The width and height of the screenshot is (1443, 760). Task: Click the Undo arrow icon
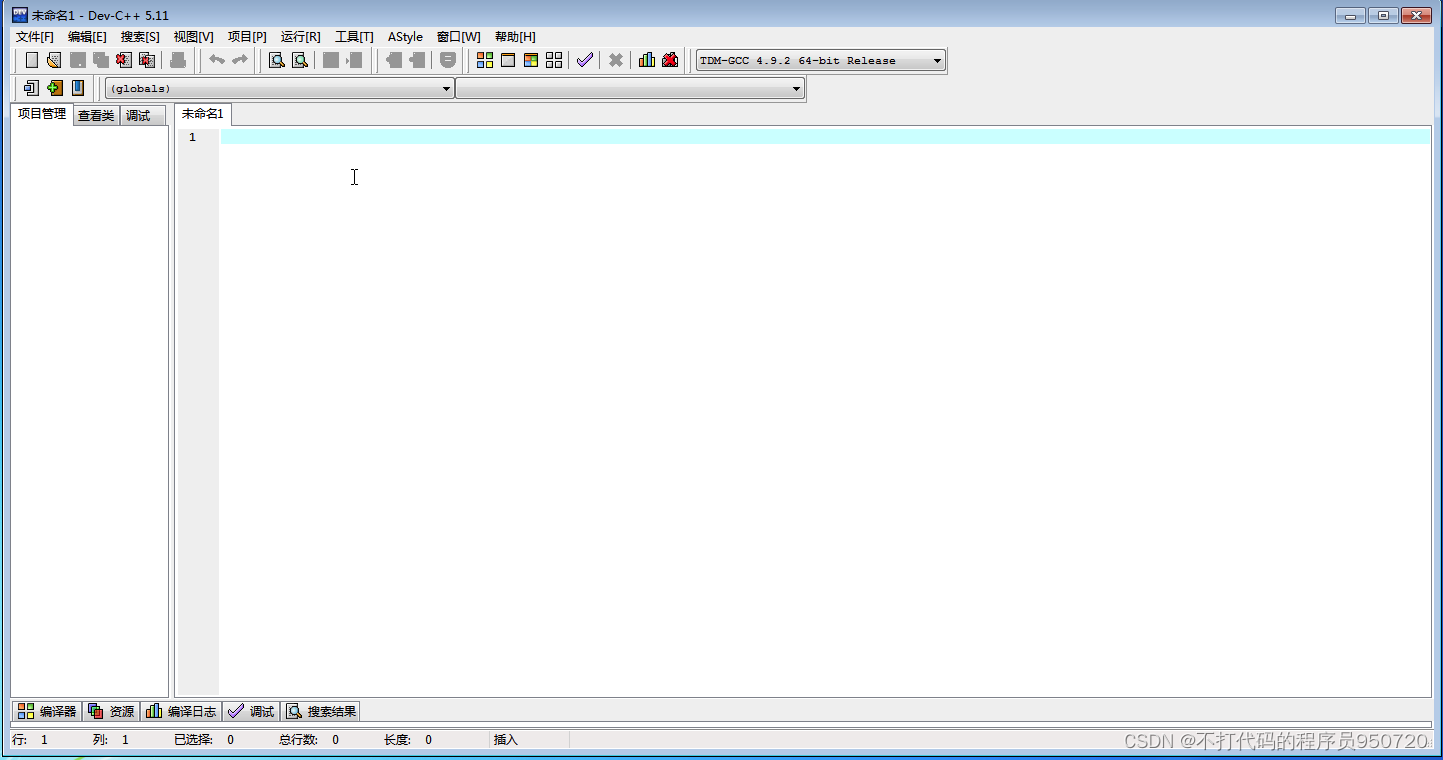[216, 60]
